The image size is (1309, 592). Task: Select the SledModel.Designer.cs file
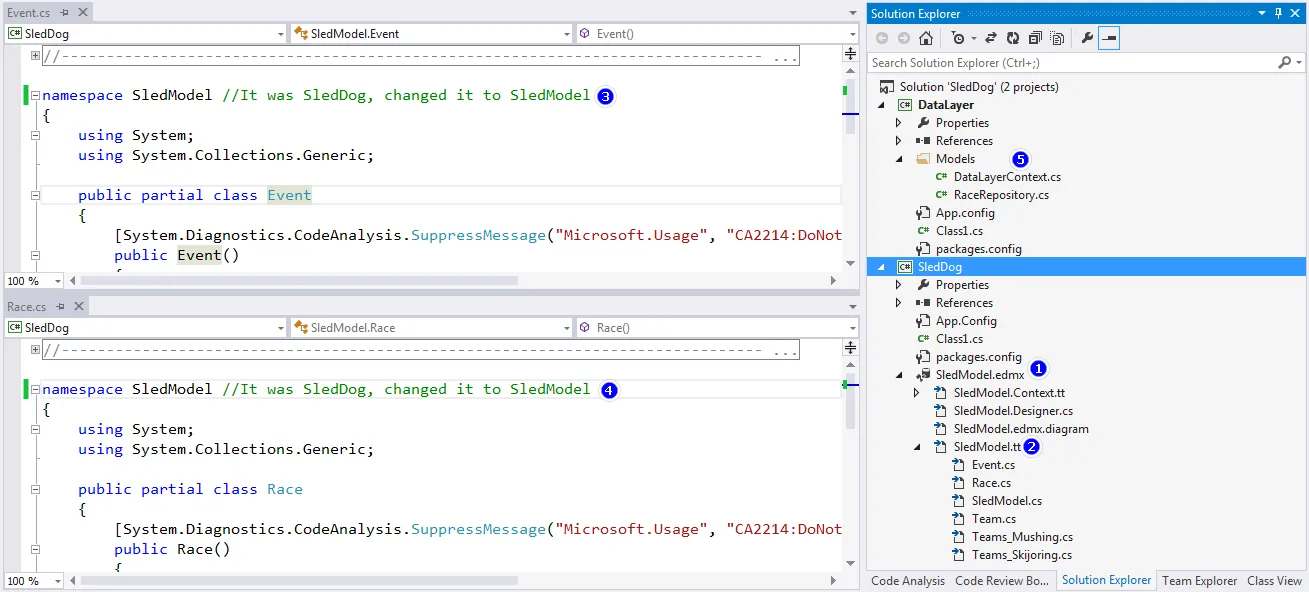coord(1013,411)
